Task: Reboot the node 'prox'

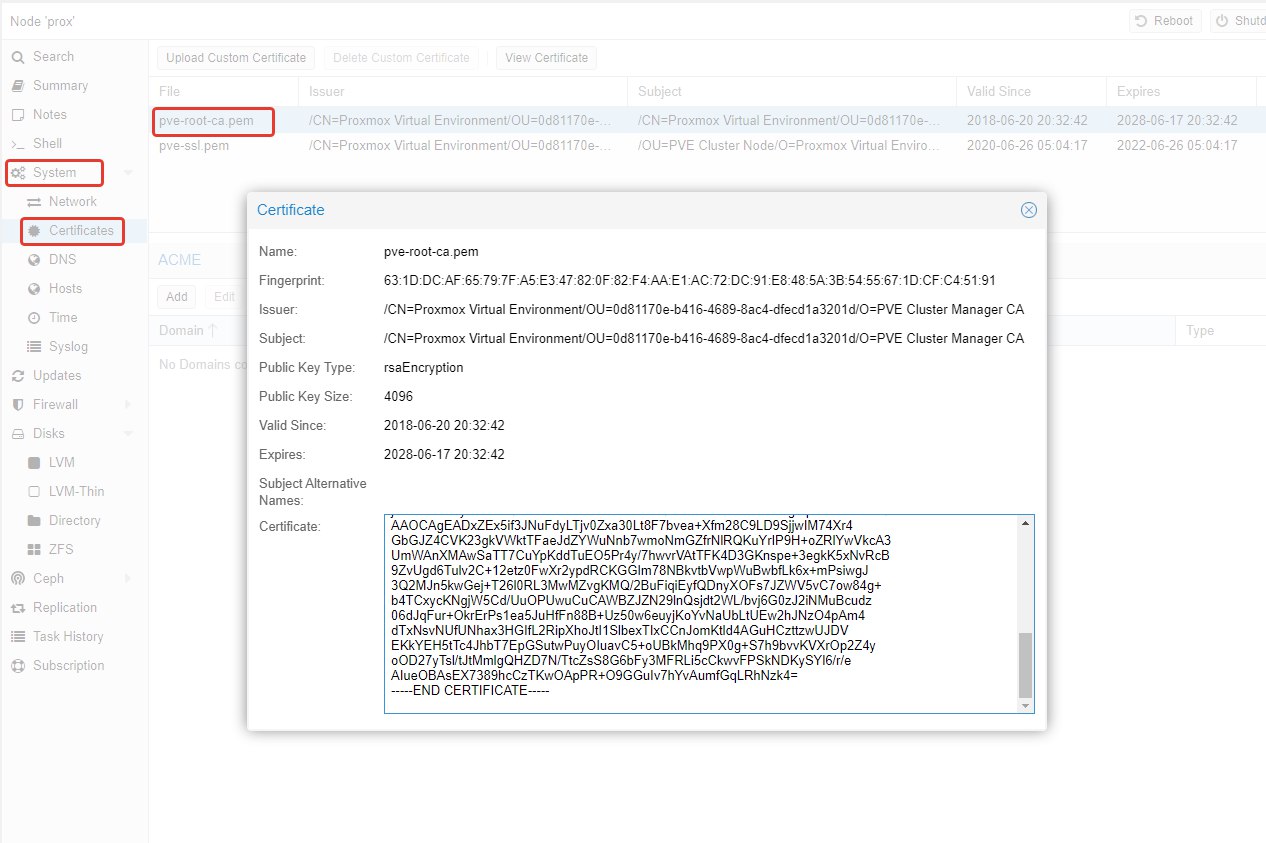Action: pyautogui.click(x=1166, y=21)
